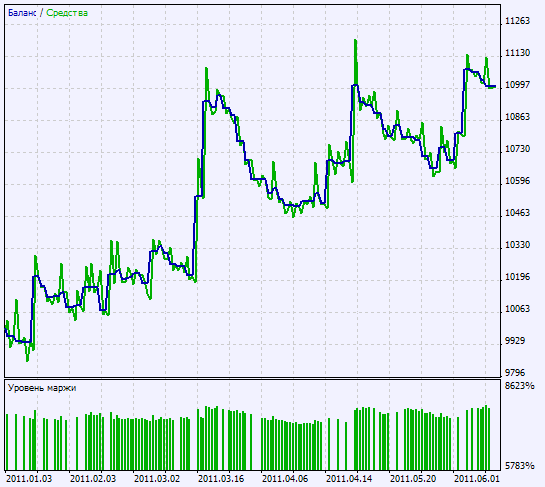Select the 2011.06.01 date label
This screenshot has height=487, width=545.
point(477,479)
